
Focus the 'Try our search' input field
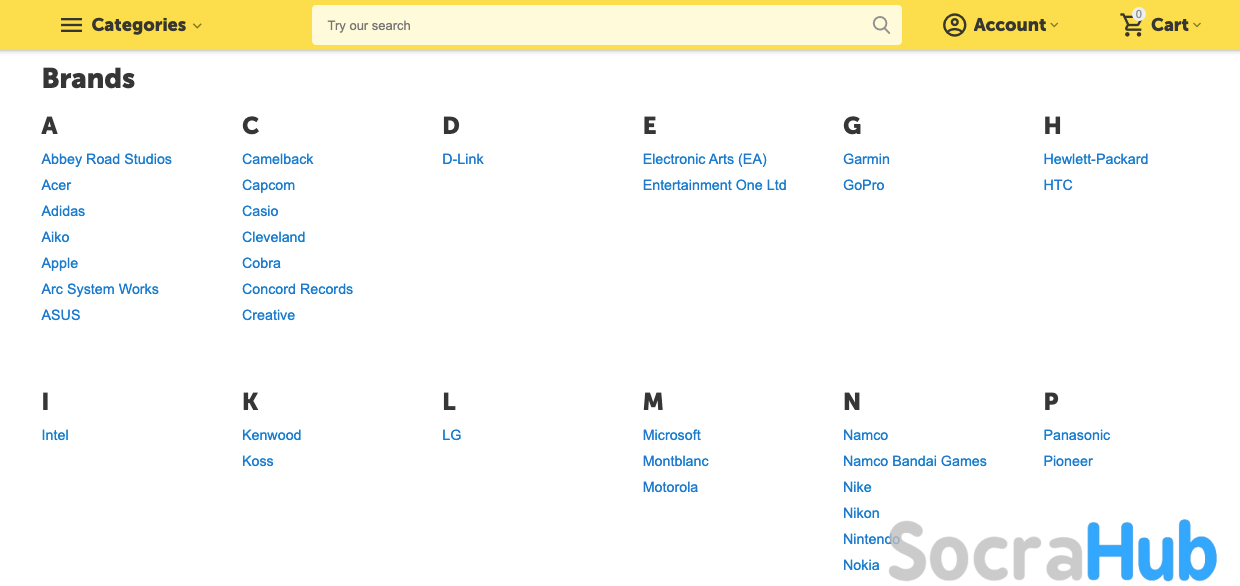point(607,25)
